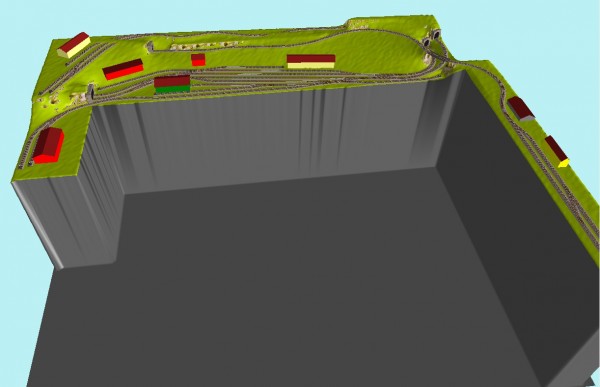This screenshot has height=387, width=600.
Task: Click the right-side building with the yellow end wall
Action: pos(557,152)
